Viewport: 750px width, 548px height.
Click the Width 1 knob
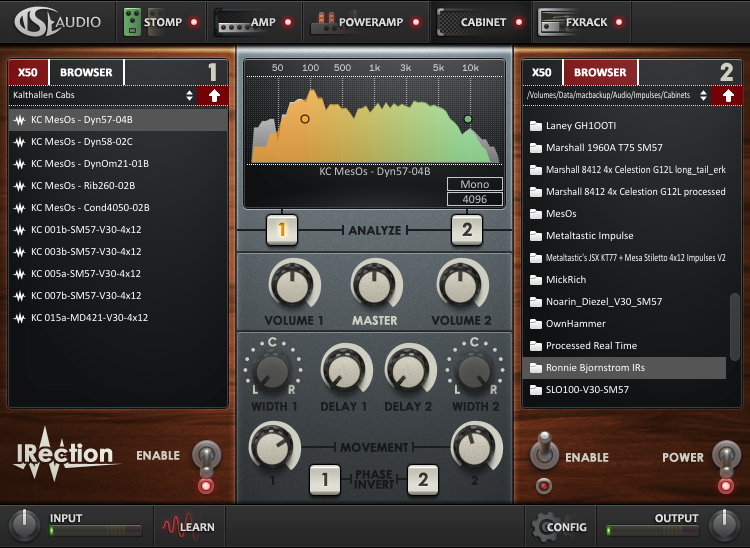pos(272,371)
